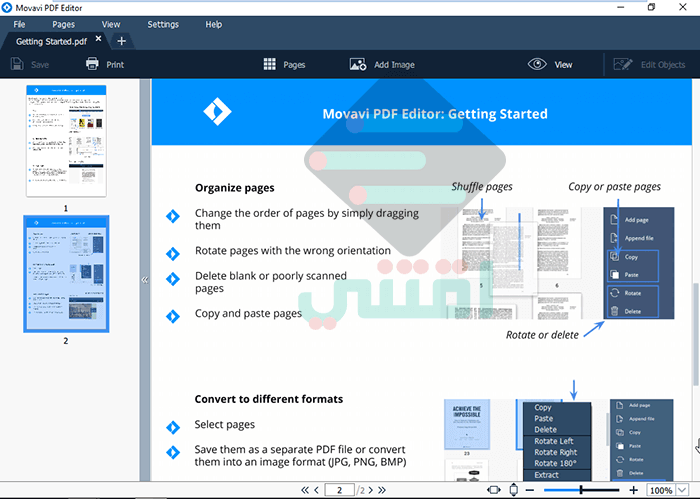Zoom out with the minus button

coord(530,490)
